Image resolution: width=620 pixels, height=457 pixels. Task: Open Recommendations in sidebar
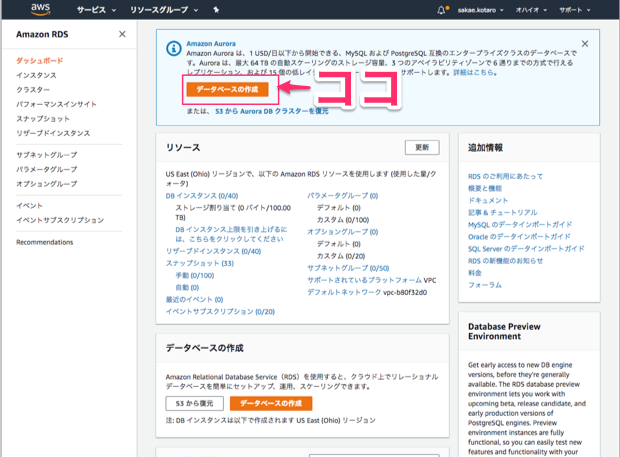(45, 242)
